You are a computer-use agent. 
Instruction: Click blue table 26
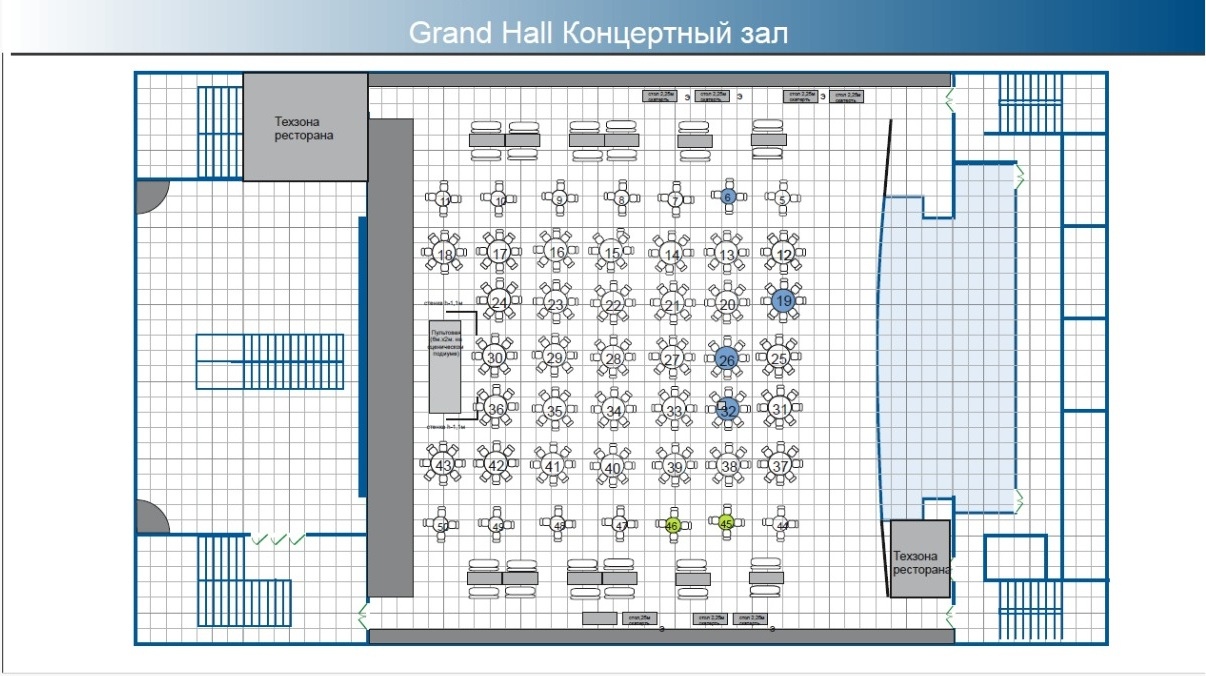727,359
